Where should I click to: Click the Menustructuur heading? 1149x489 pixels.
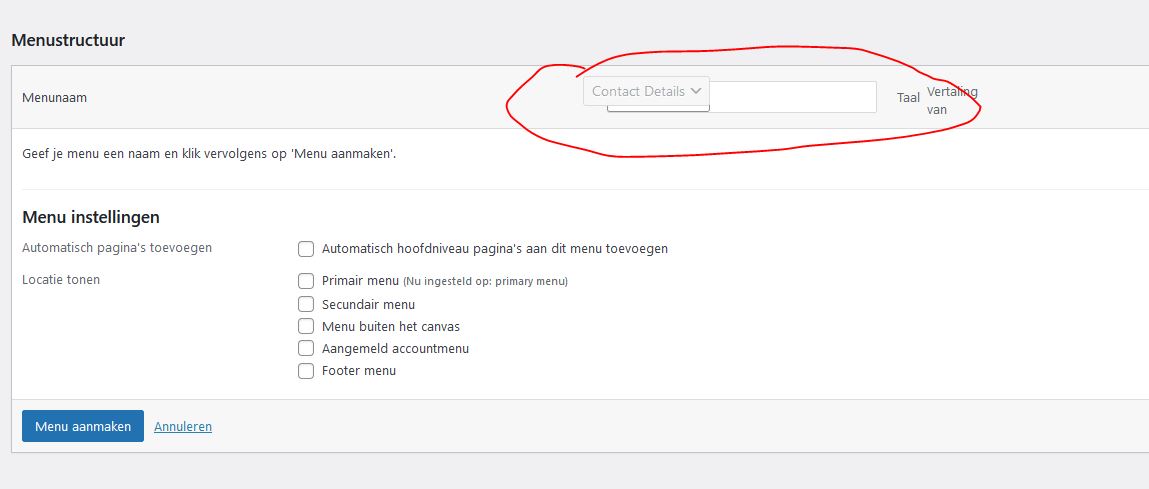tap(68, 40)
